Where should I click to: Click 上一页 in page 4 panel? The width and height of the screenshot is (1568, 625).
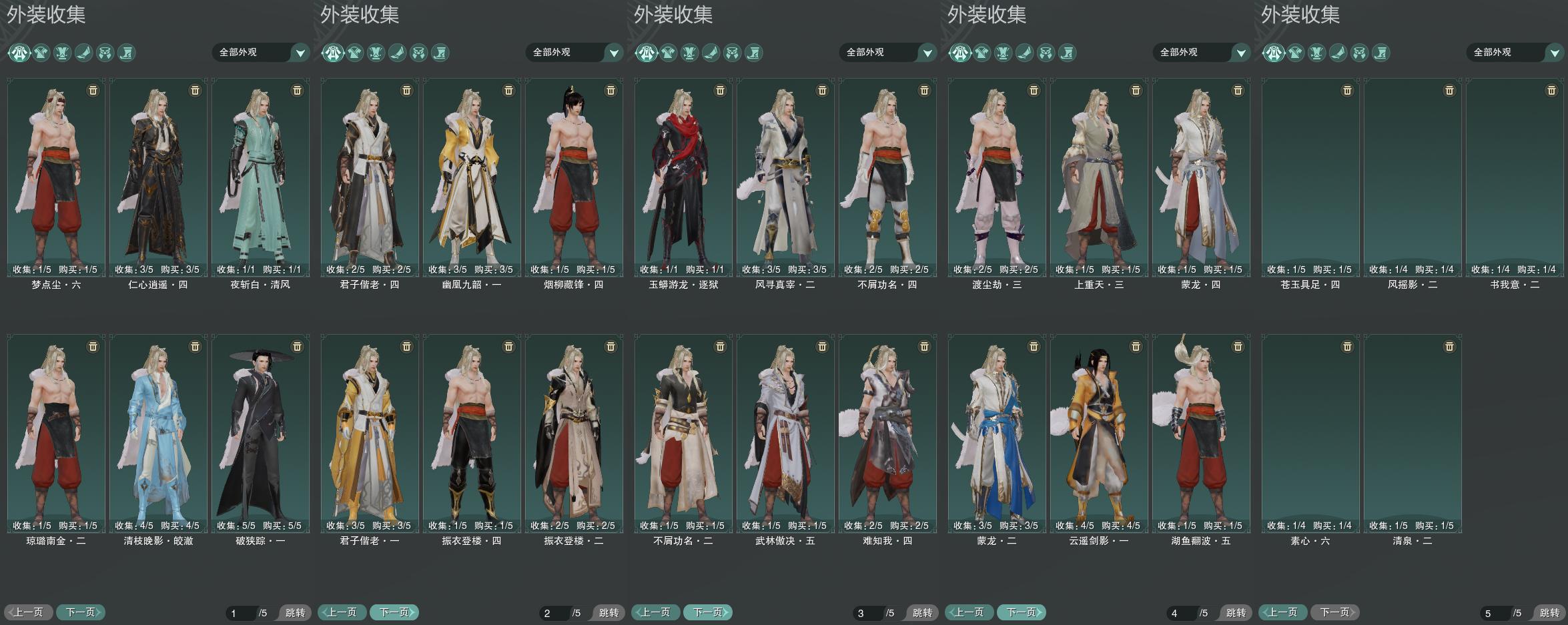[x=969, y=612]
